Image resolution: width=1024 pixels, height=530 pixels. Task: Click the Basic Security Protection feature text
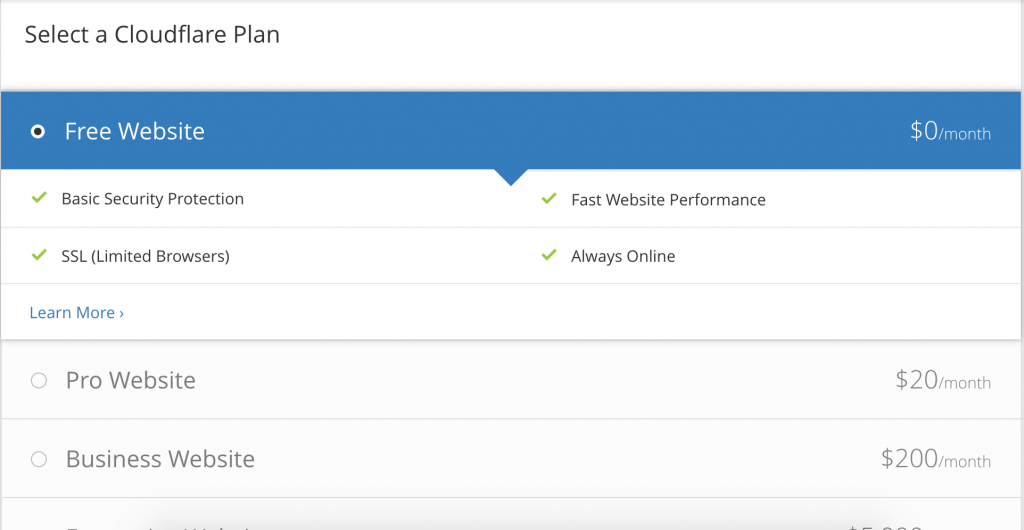point(153,198)
